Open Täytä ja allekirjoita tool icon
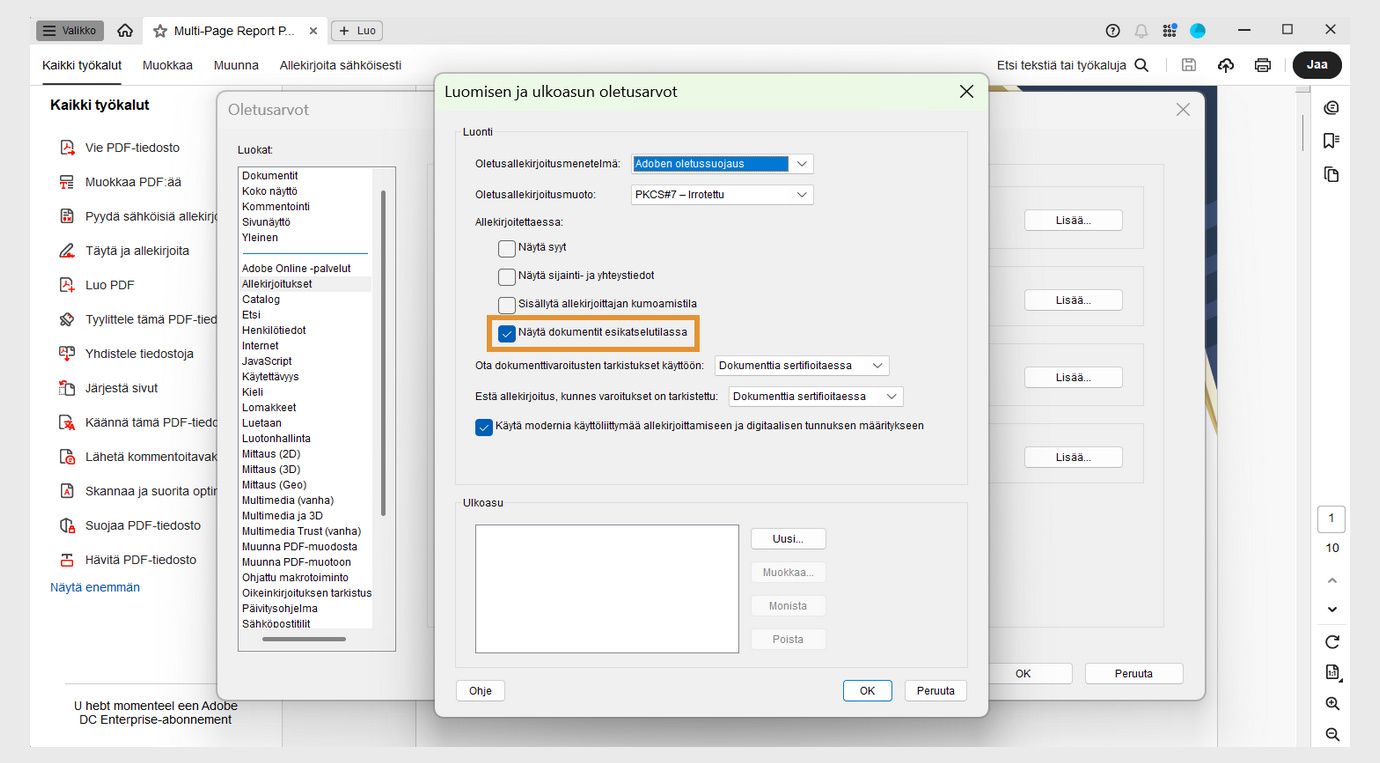Screen dimensions: 1380x763 tap(67, 251)
